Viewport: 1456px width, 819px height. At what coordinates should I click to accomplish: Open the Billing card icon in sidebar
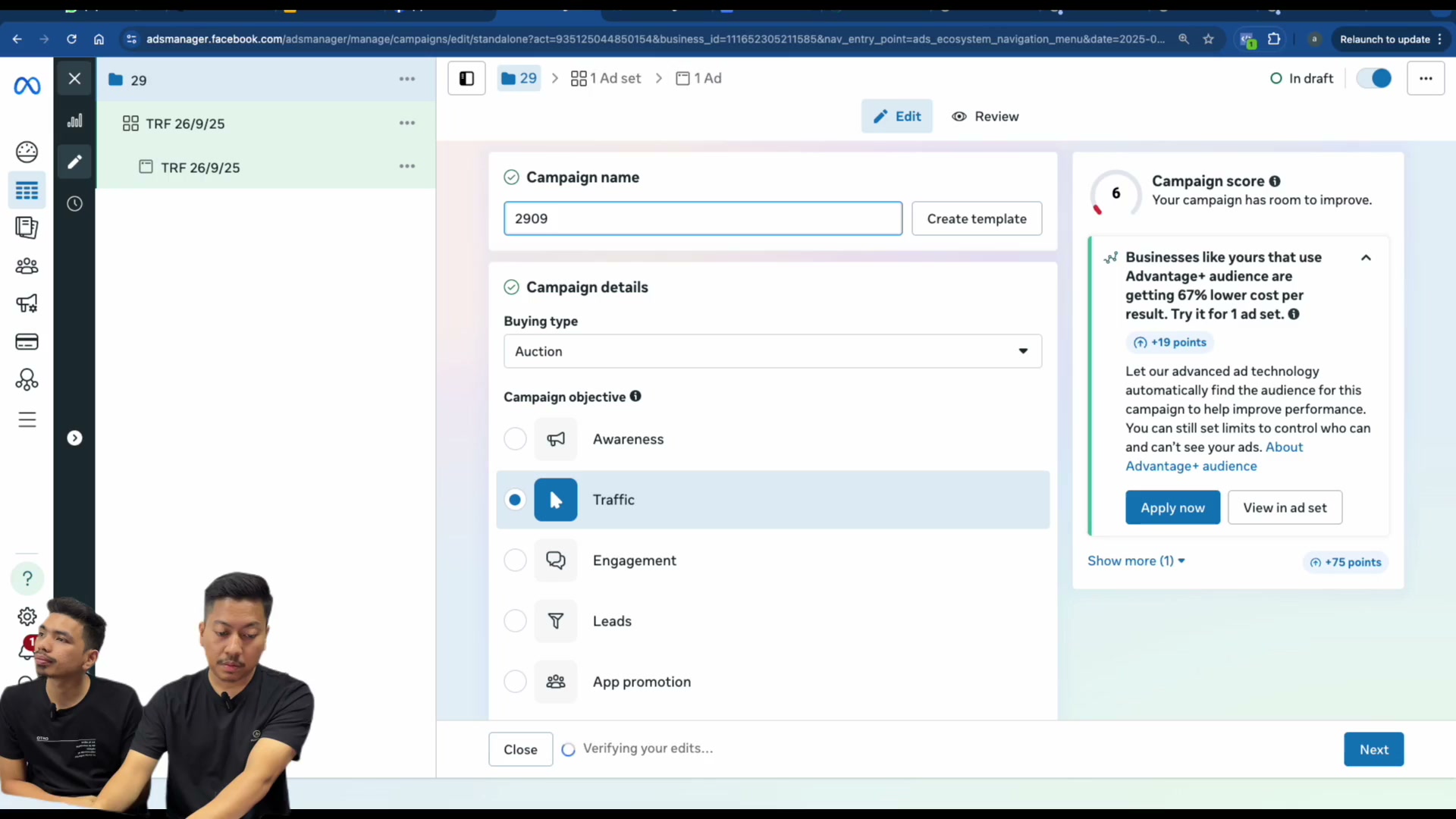click(27, 342)
